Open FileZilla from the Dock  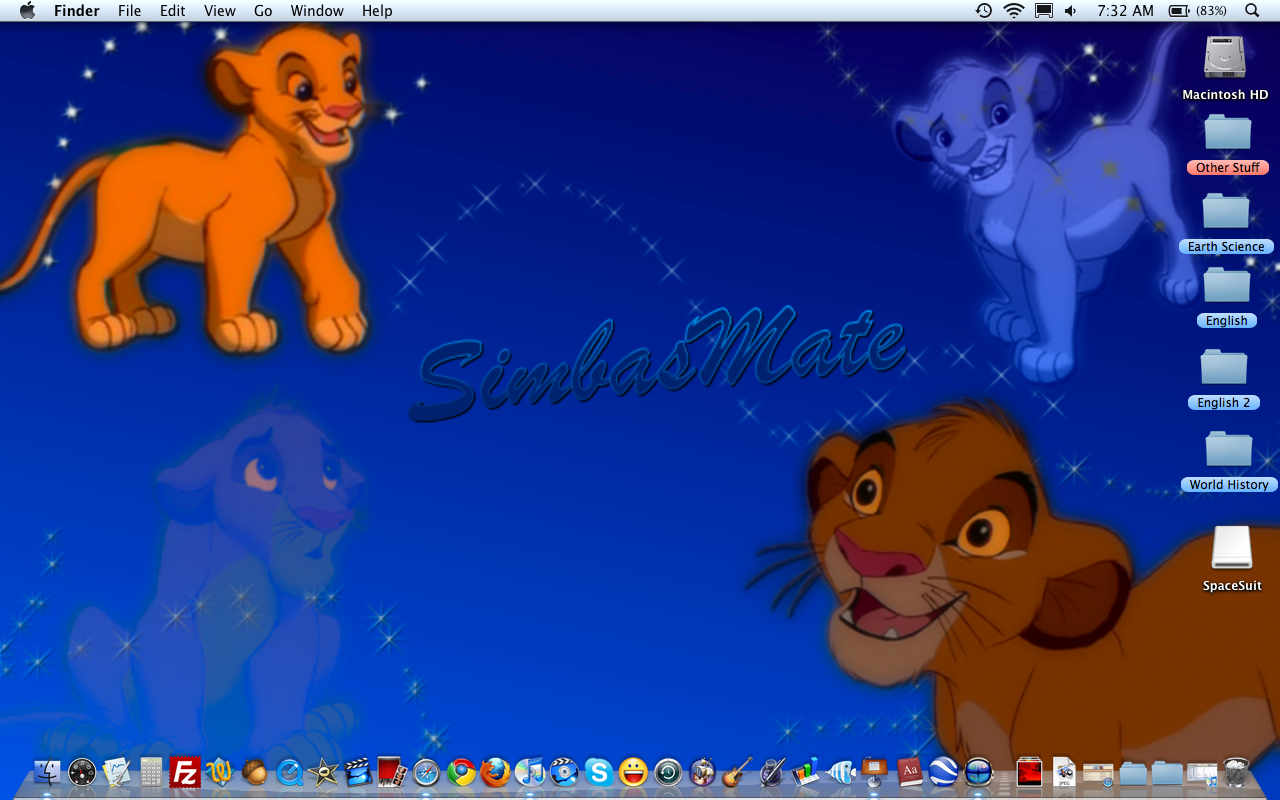tap(185, 772)
